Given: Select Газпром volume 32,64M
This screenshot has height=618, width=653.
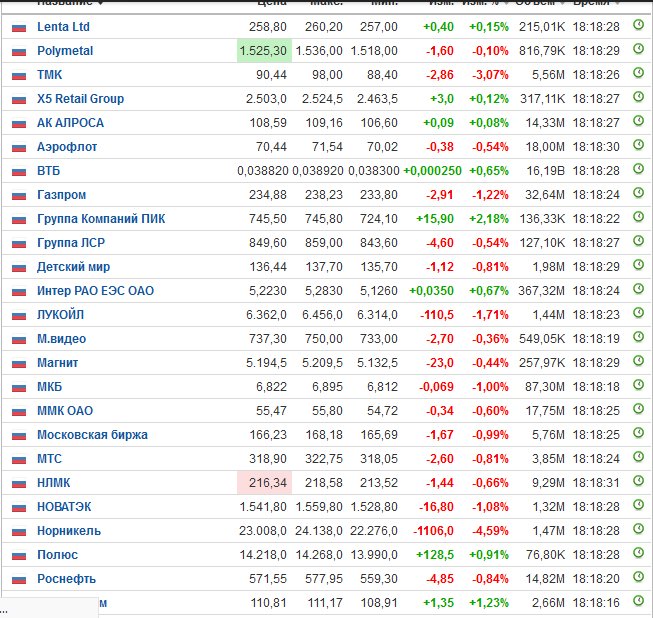Looking at the screenshot, I should tap(545, 195).
